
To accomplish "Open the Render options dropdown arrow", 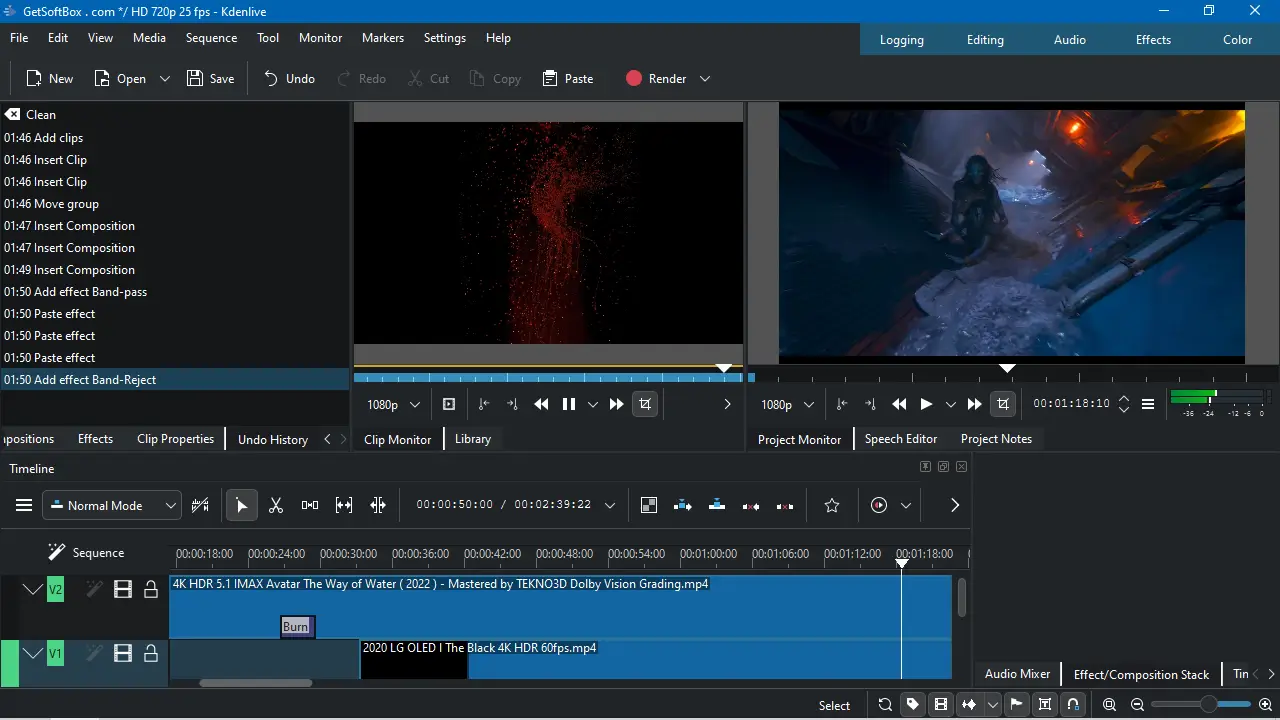I will (705, 78).
